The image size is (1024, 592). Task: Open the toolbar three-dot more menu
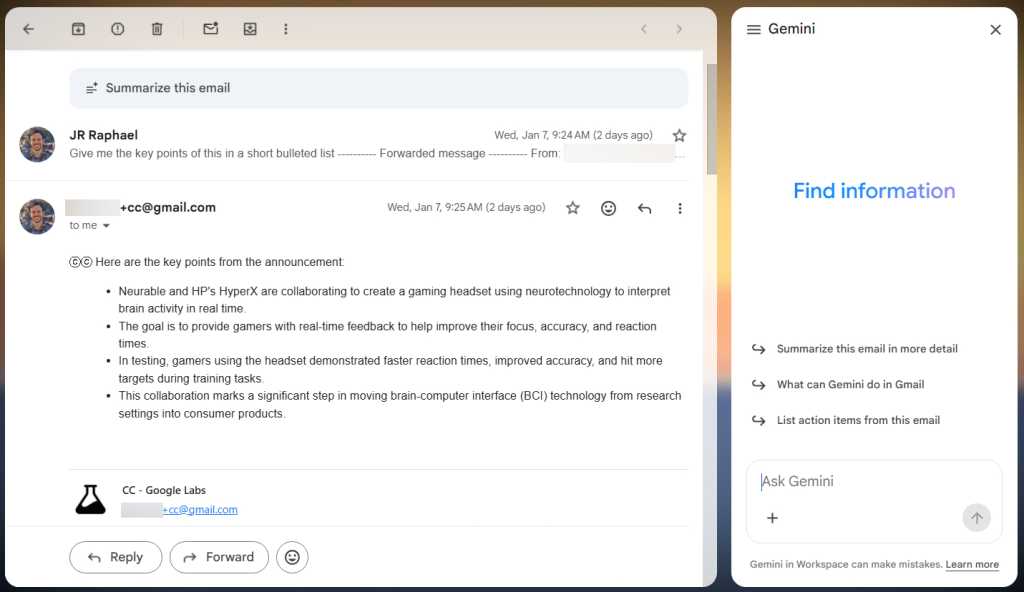(x=286, y=28)
